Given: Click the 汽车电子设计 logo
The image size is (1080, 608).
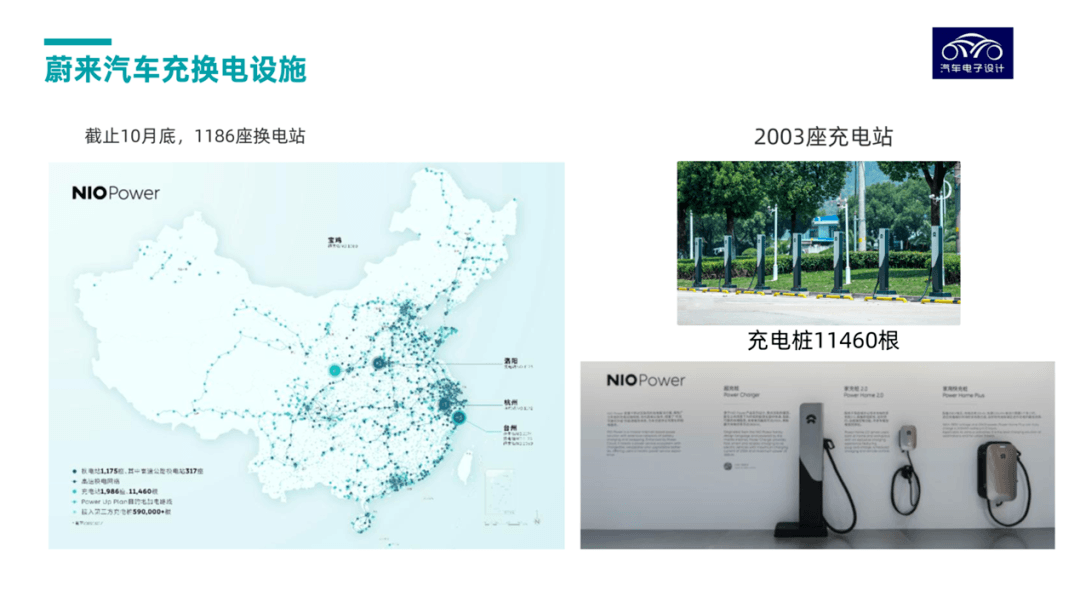Looking at the screenshot, I should click(972, 53).
